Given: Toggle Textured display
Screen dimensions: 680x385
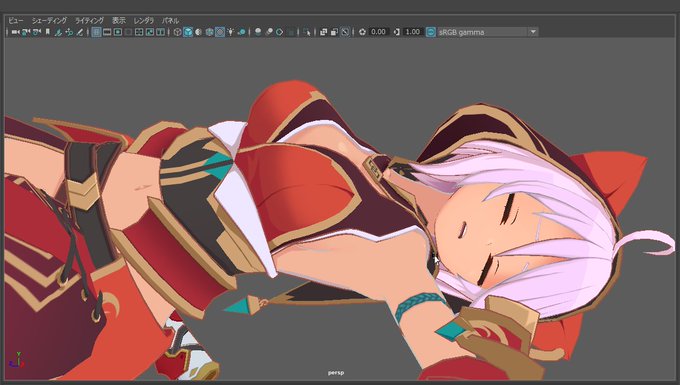Looking at the screenshot, I should click(220, 32).
